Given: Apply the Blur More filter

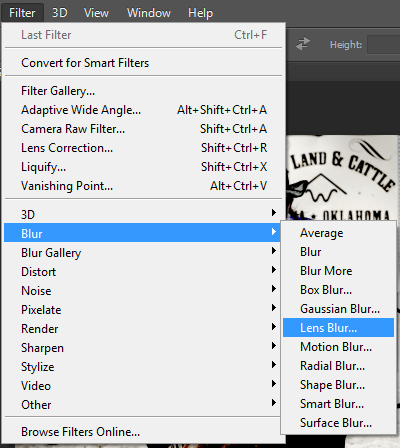Looking at the screenshot, I should [338, 271].
